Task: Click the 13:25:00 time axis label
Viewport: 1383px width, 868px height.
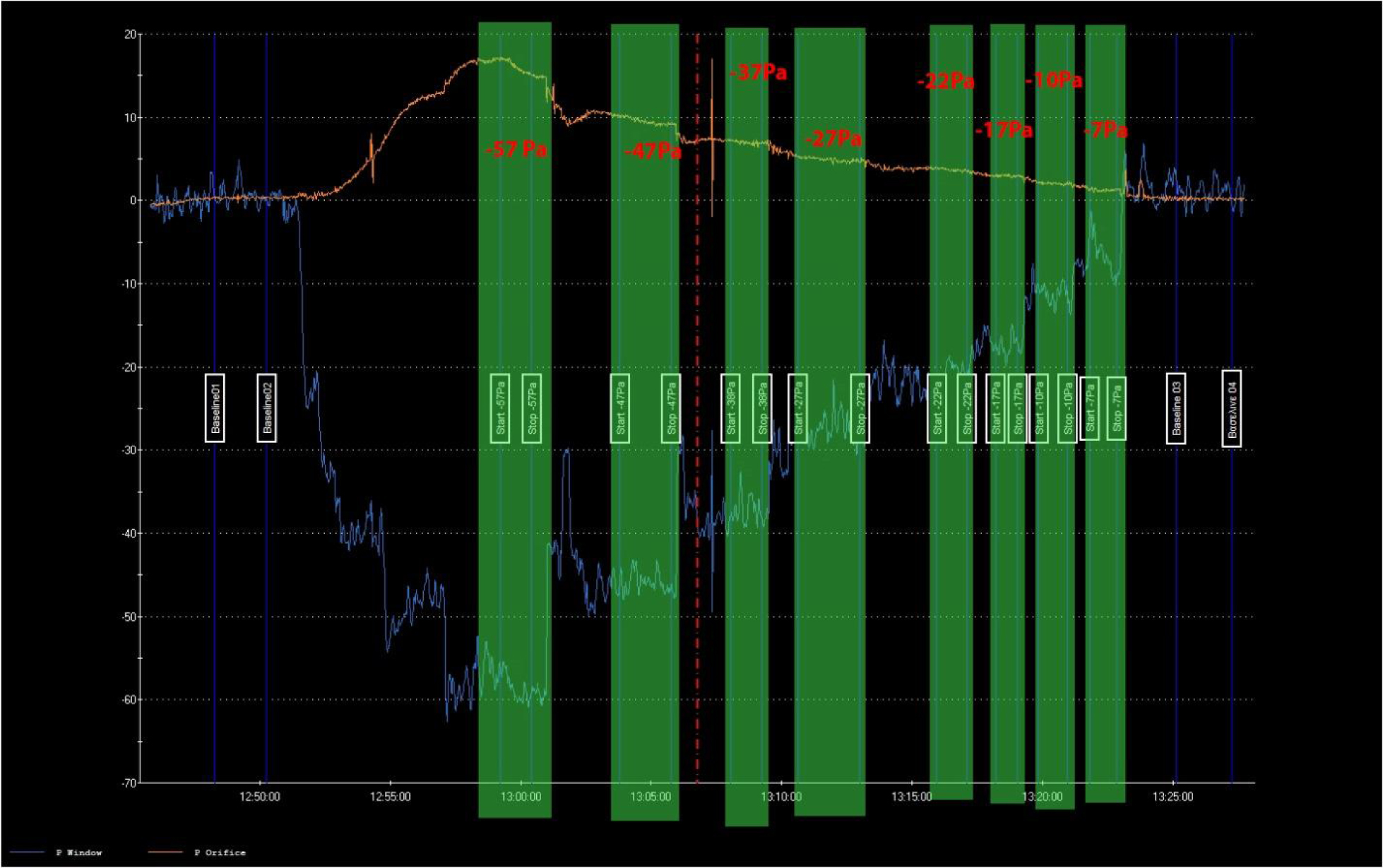Action: (1173, 797)
